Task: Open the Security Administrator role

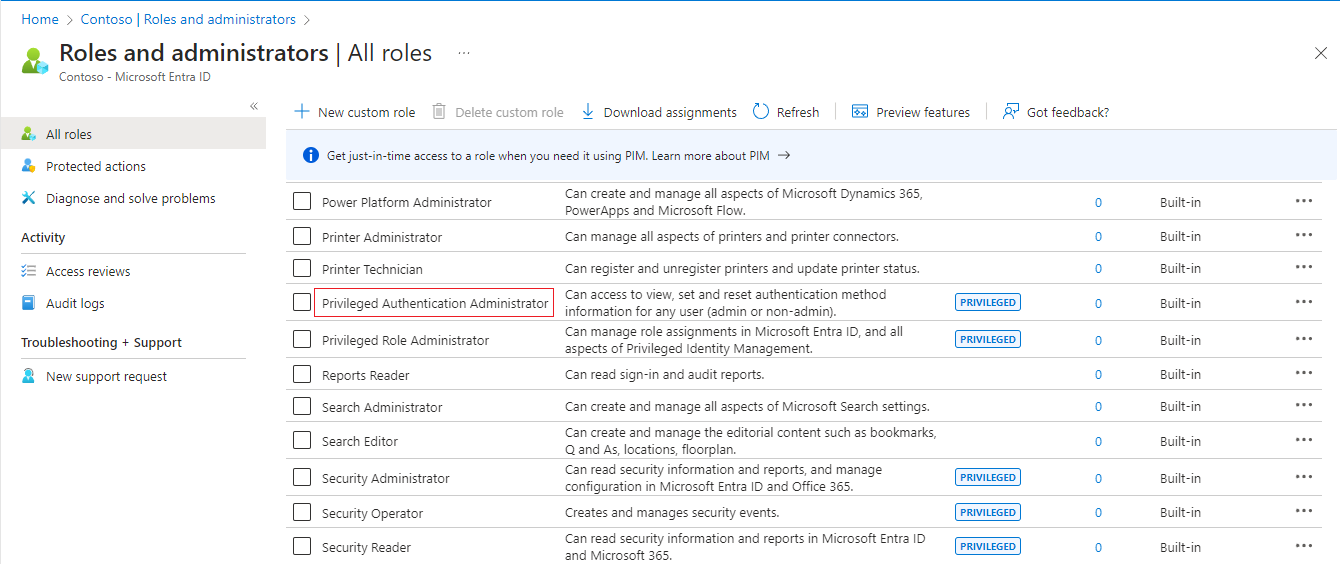Action: click(386, 478)
